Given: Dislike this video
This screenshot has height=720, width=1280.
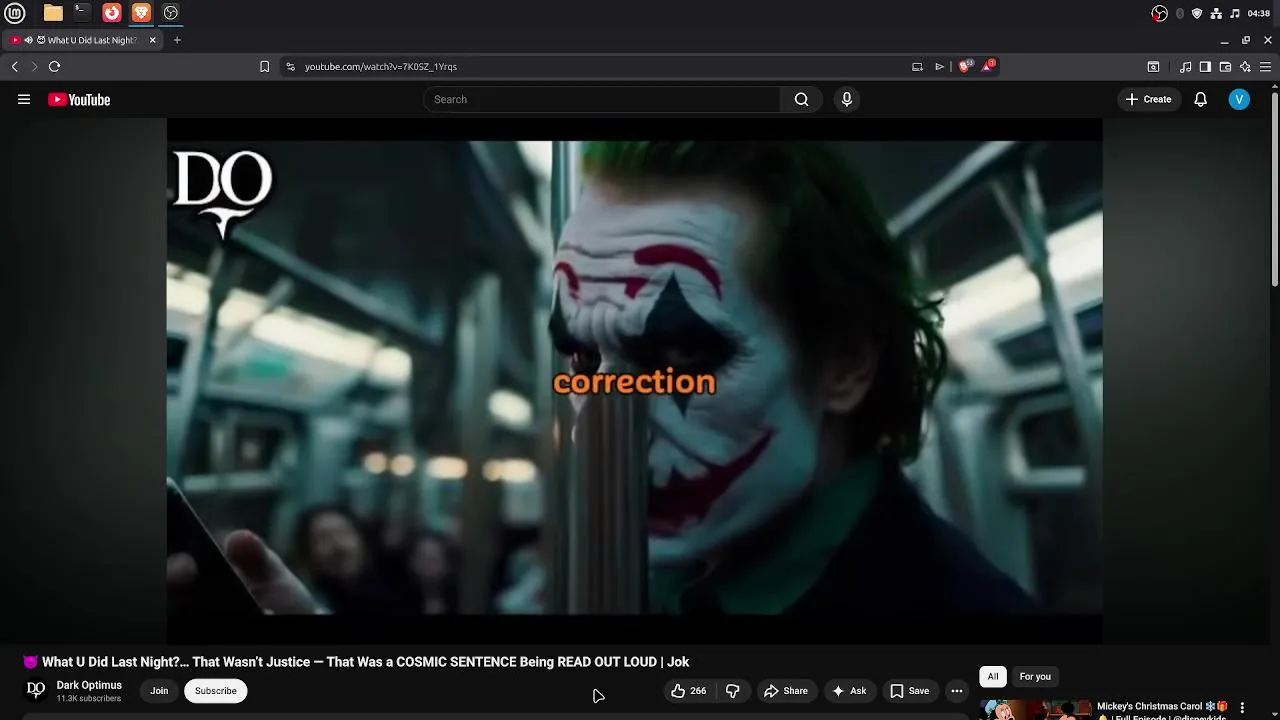Looking at the screenshot, I should pyautogui.click(x=733, y=691).
